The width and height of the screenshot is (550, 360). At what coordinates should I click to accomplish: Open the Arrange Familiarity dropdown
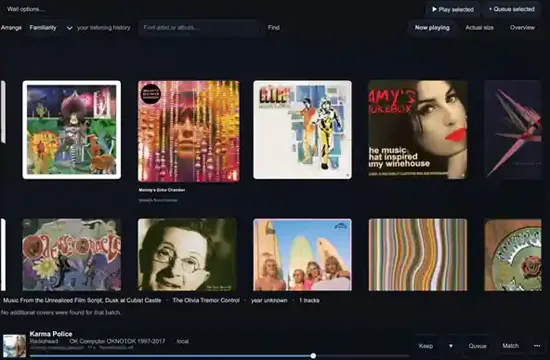(51, 28)
